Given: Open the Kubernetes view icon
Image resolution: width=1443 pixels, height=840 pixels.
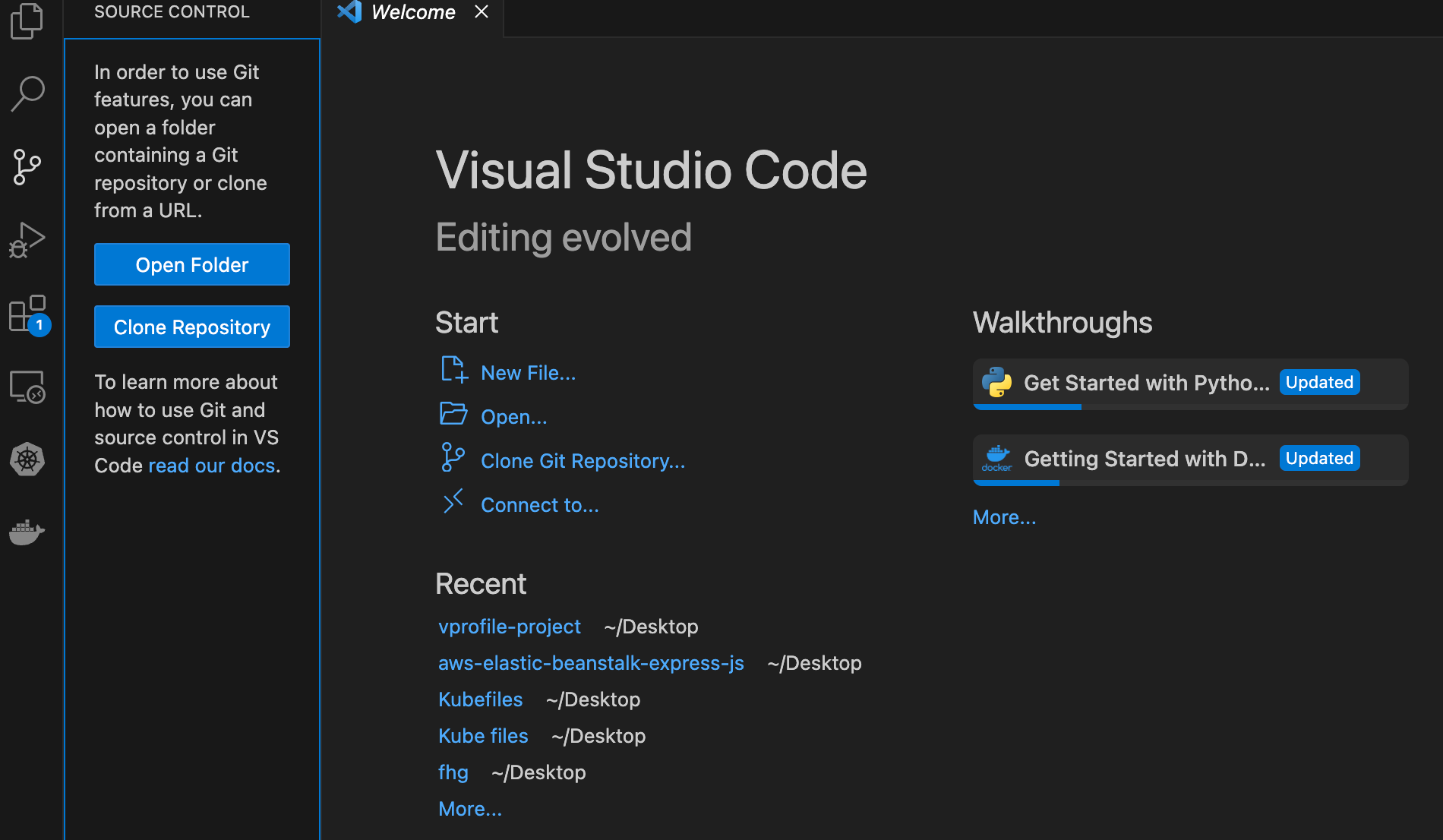Looking at the screenshot, I should pyautogui.click(x=27, y=459).
